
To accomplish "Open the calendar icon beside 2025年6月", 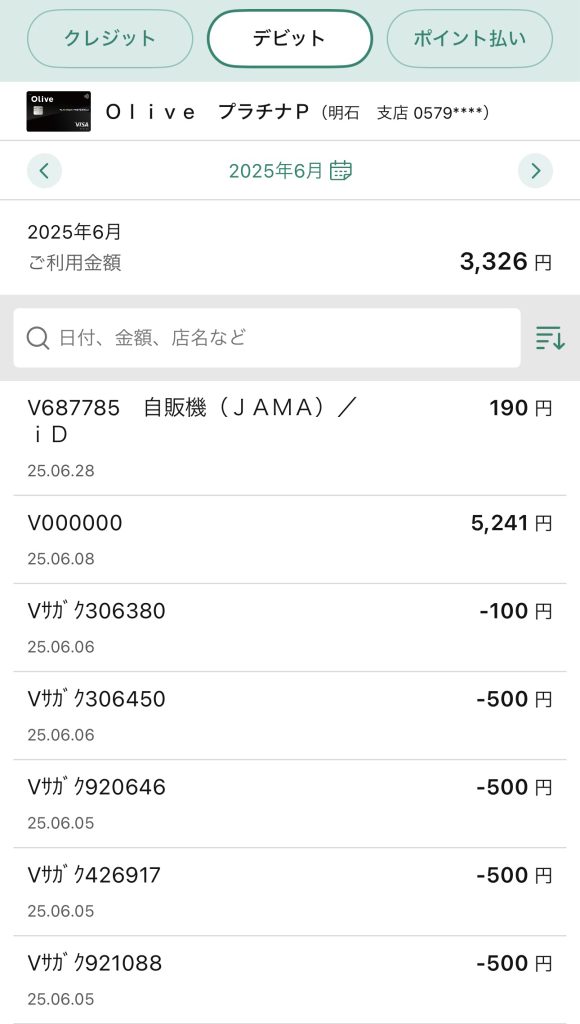I will [x=340, y=171].
